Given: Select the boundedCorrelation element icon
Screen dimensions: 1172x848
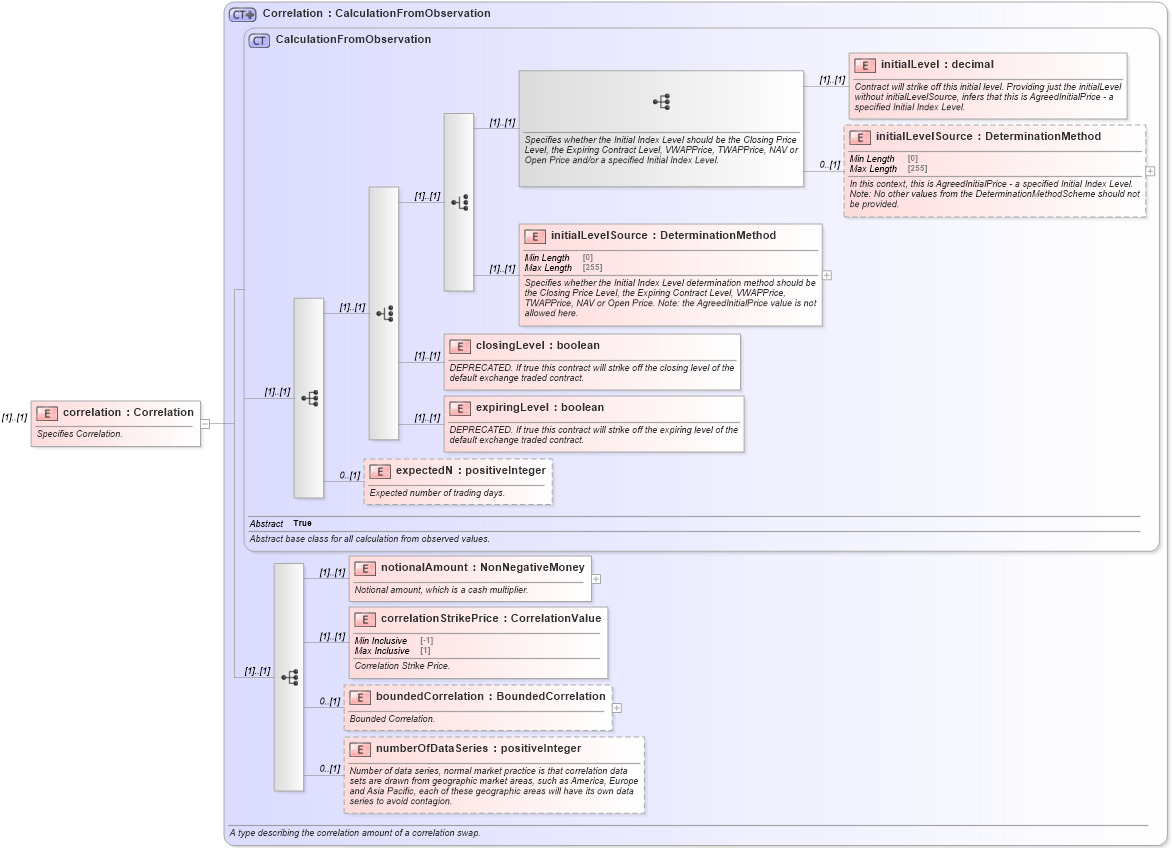Looking at the screenshot, I should pyautogui.click(x=360, y=697).
